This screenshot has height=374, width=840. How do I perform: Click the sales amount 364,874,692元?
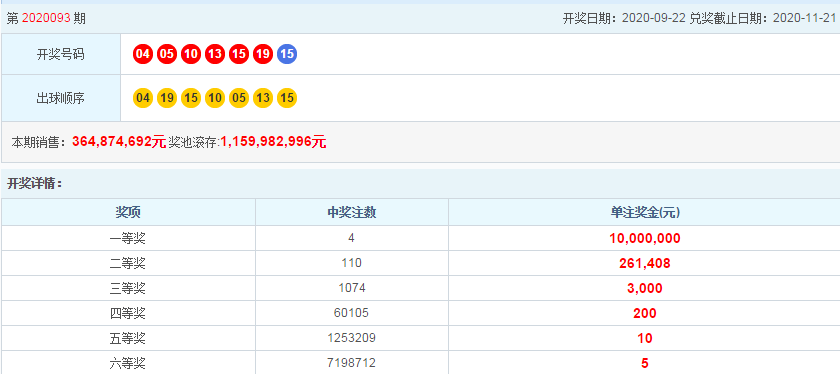pos(119,142)
